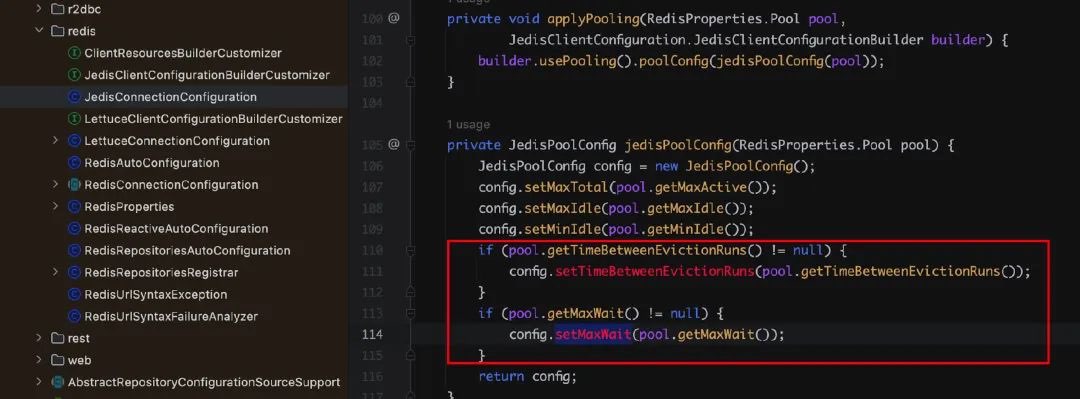Screen dimensions: 1080x399
Task: Click the gutter @ annotation icon beside applyPooling
Action: [x=393, y=19]
